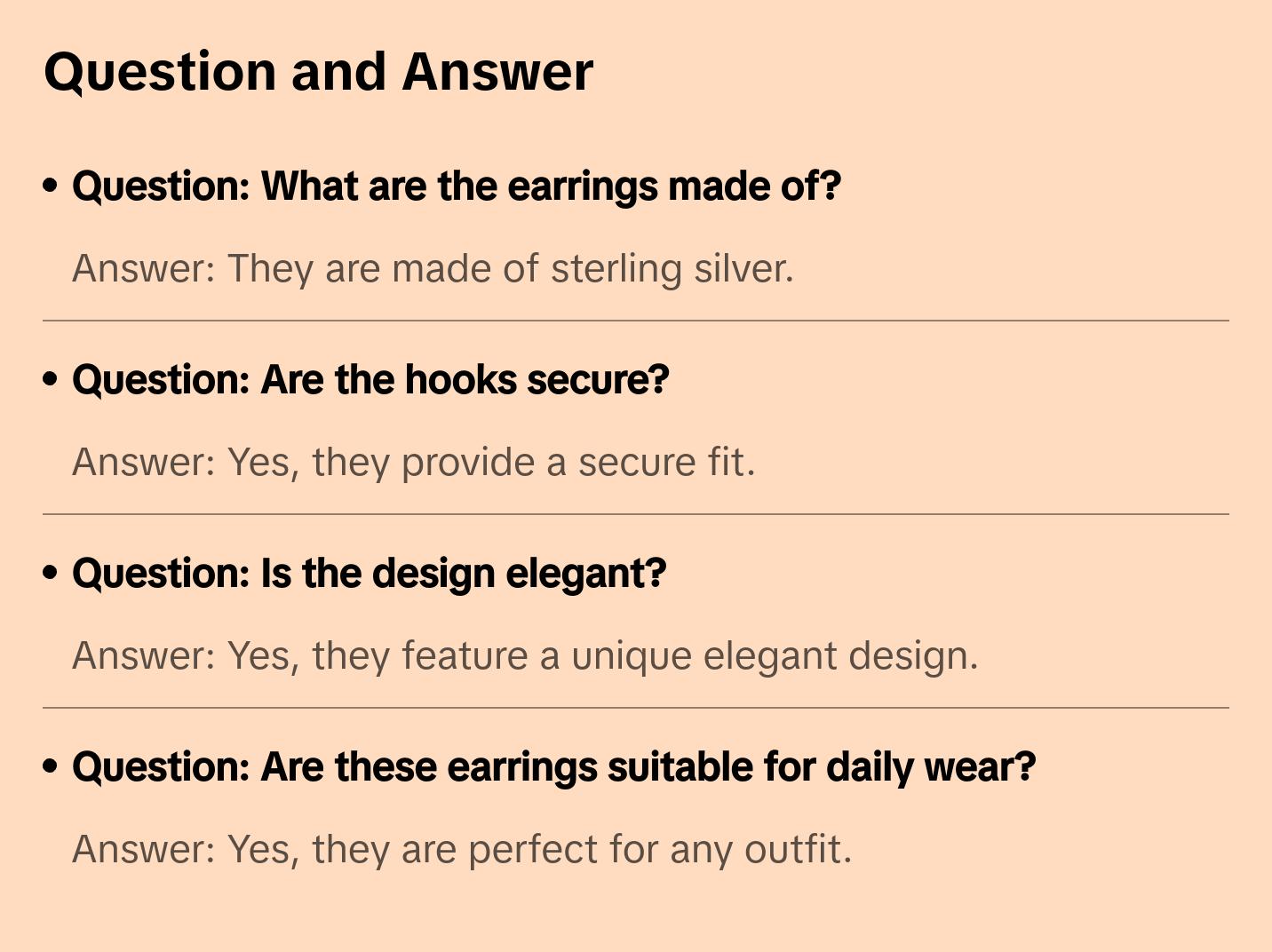
Task: Select the daily wear suitability question
Action: point(554,767)
